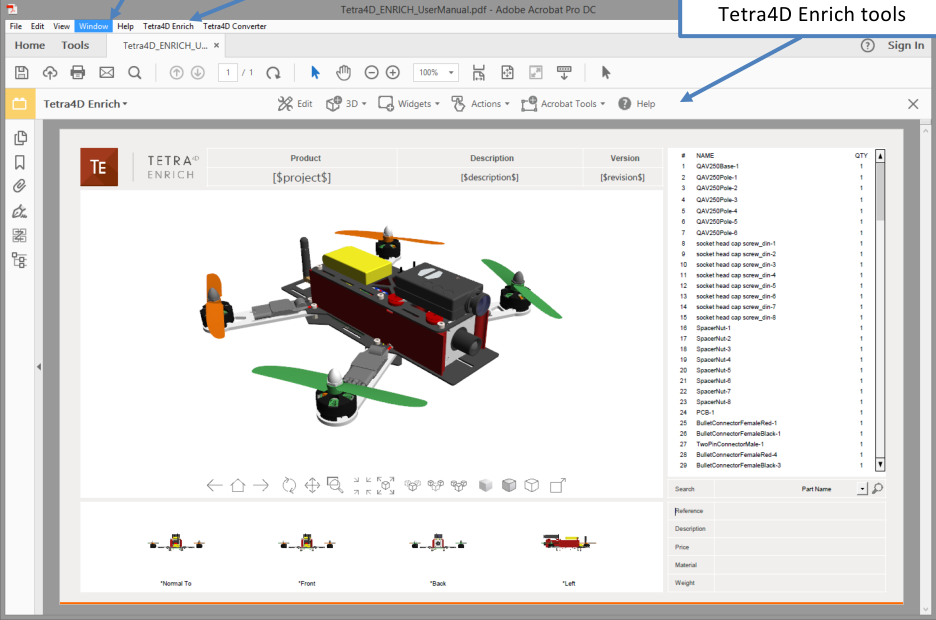Open the File menu
This screenshot has height=620, width=936.
pyautogui.click(x=16, y=26)
